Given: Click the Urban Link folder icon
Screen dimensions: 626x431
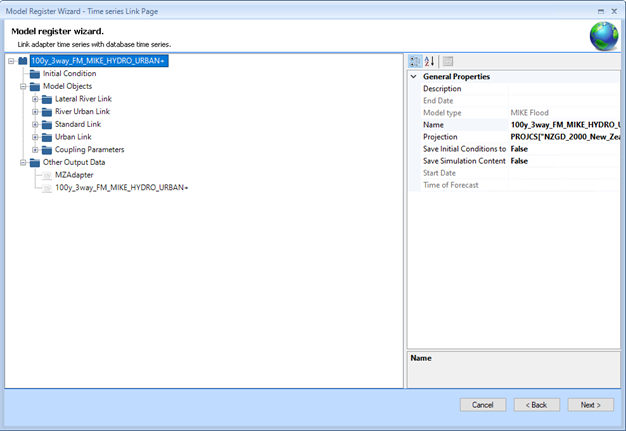Looking at the screenshot, I should pyautogui.click(x=47, y=138).
